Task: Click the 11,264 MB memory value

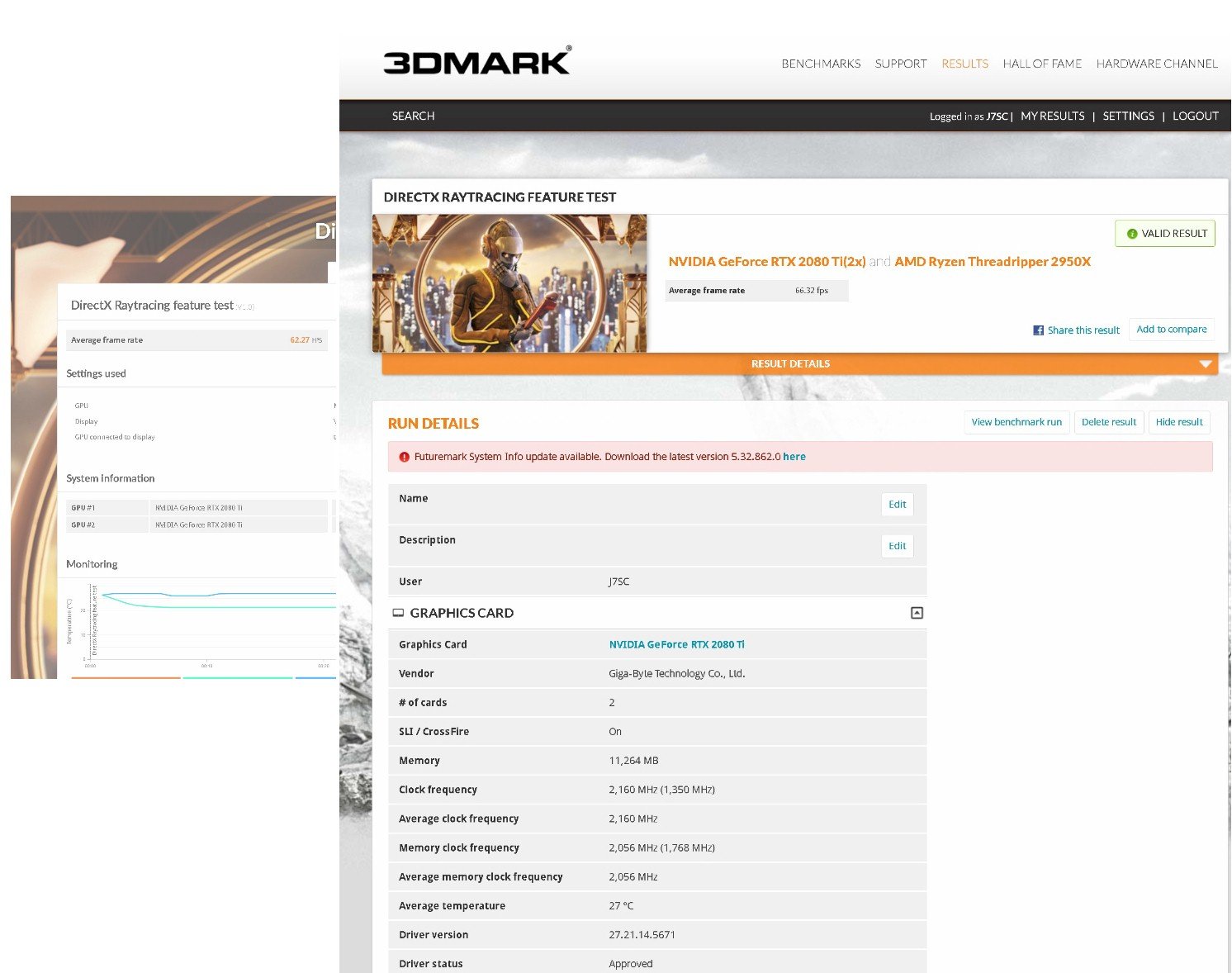Action: click(x=633, y=761)
